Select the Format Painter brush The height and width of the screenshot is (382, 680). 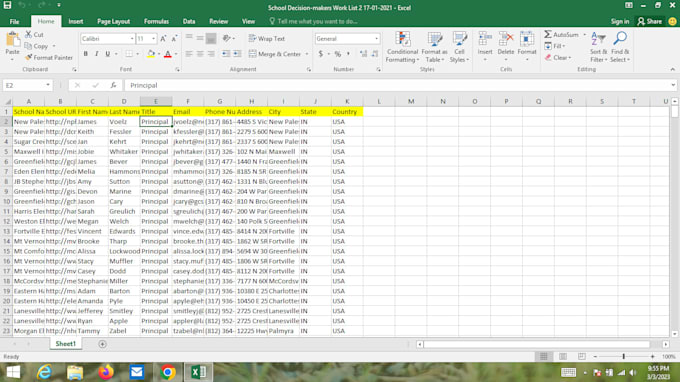coord(29,57)
